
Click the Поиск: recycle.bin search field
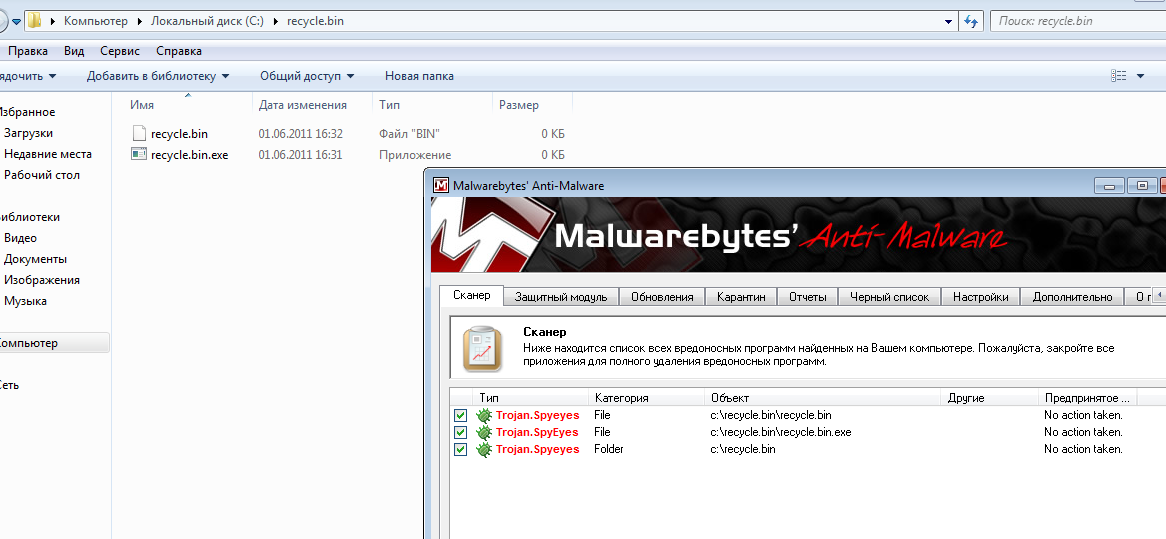coord(1078,21)
